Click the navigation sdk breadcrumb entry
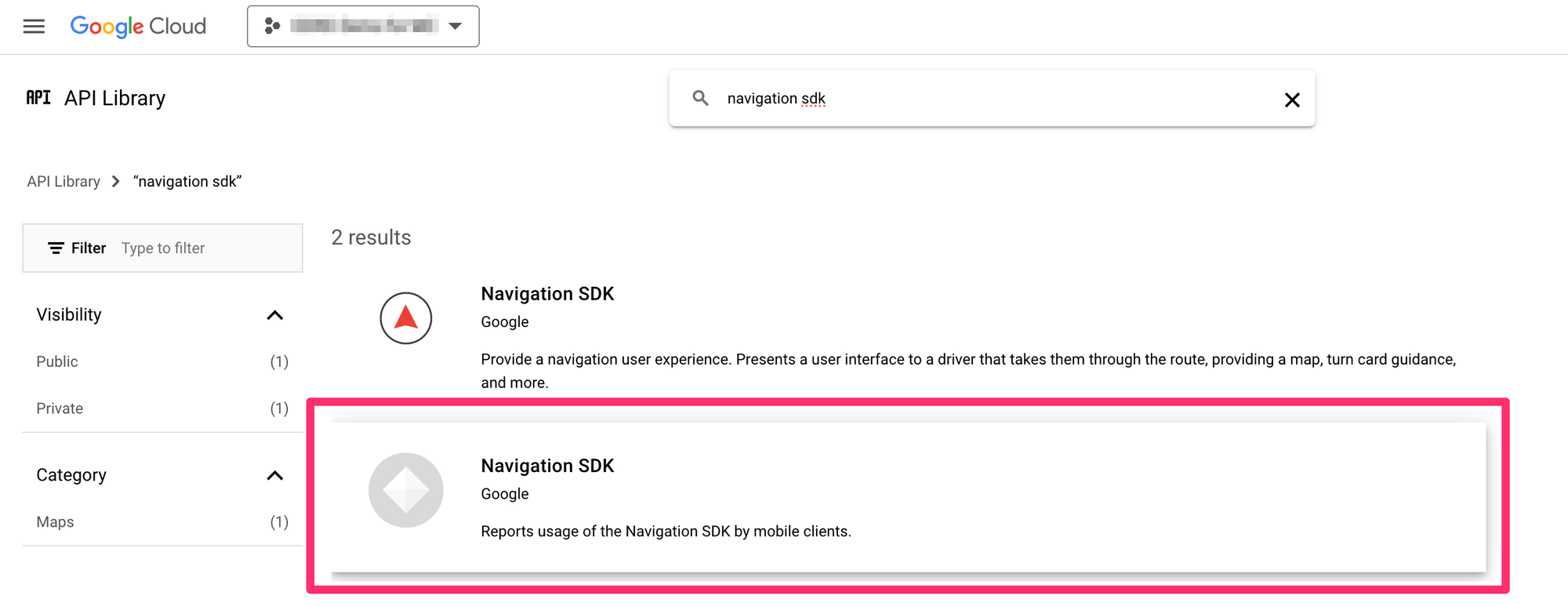The width and height of the screenshot is (1568, 606). 187,181
